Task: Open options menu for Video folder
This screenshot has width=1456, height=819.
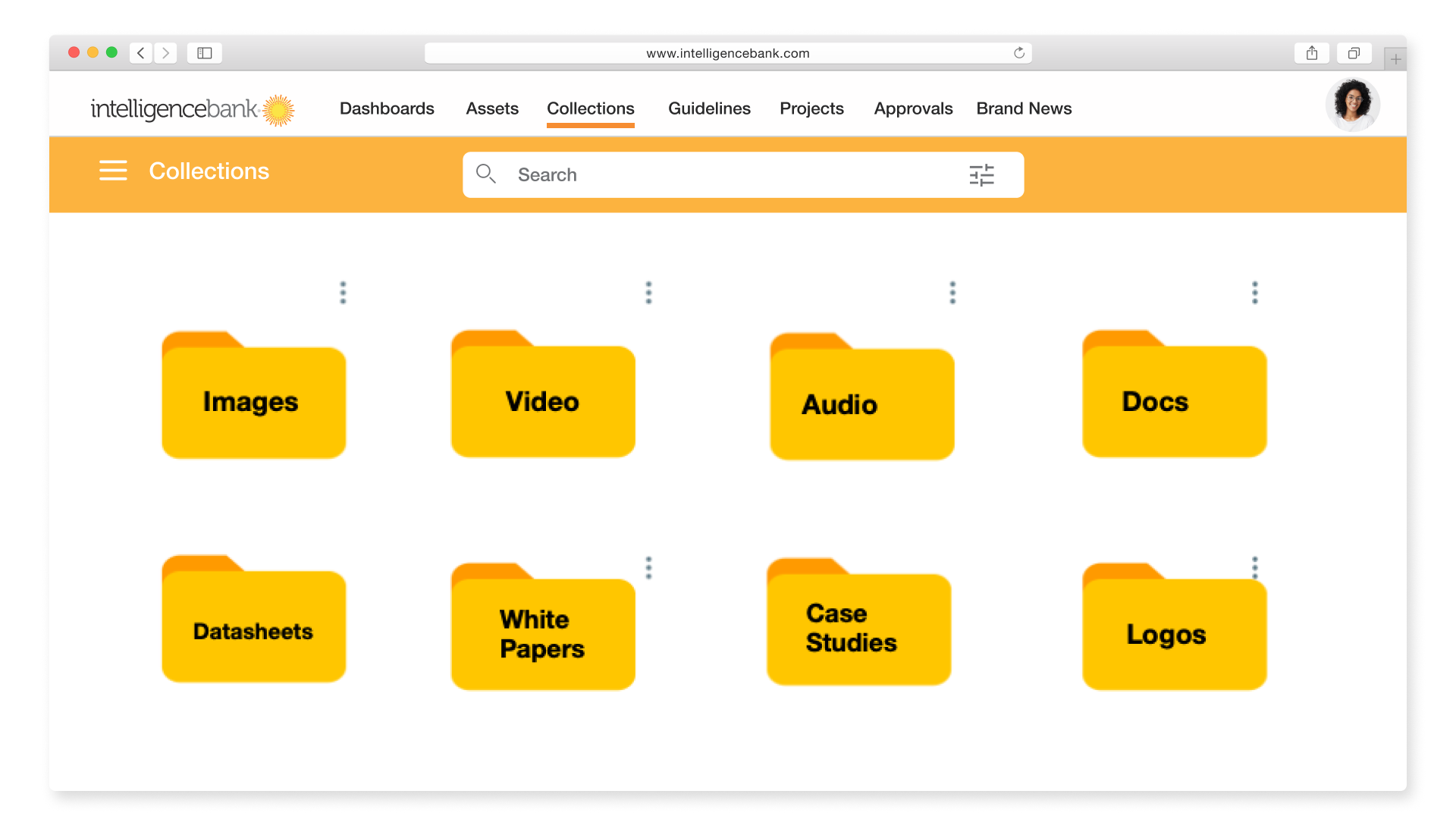Action: tap(648, 293)
